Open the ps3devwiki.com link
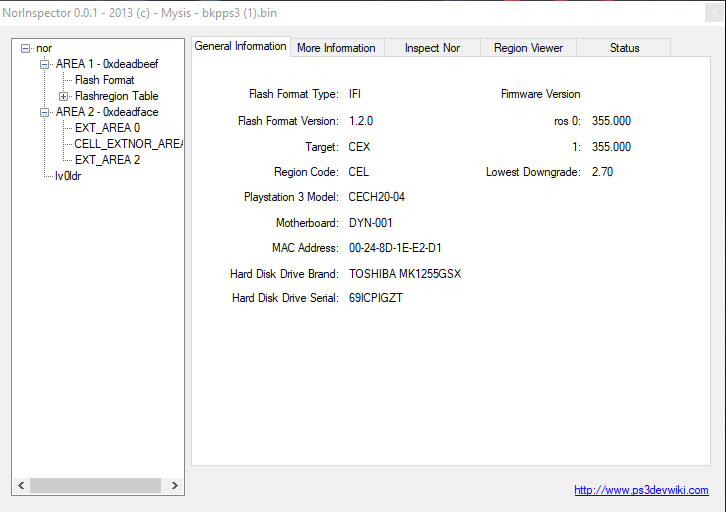Image resolution: width=726 pixels, height=512 pixels. 641,490
